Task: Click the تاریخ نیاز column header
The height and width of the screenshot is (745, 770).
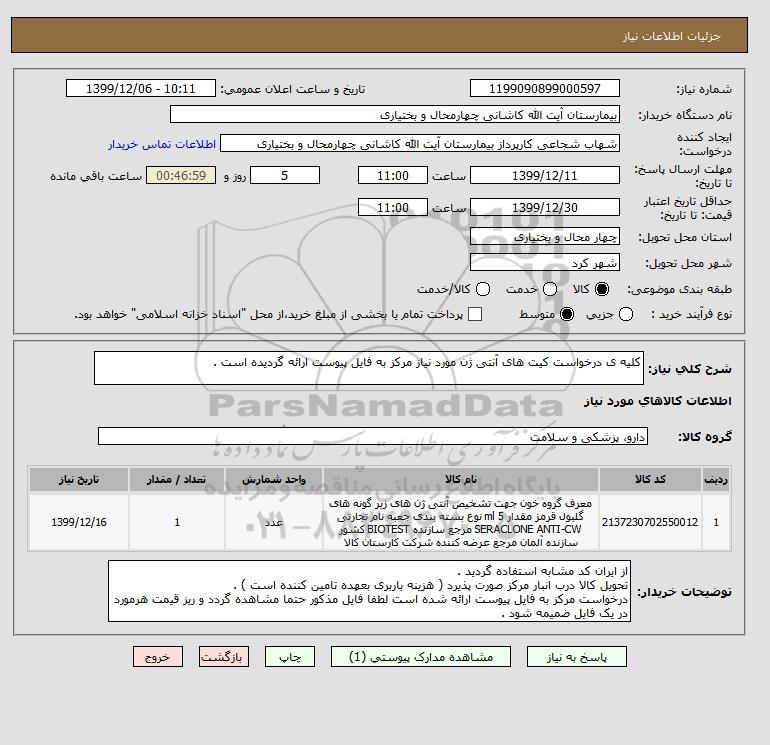Action: pos(79,479)
